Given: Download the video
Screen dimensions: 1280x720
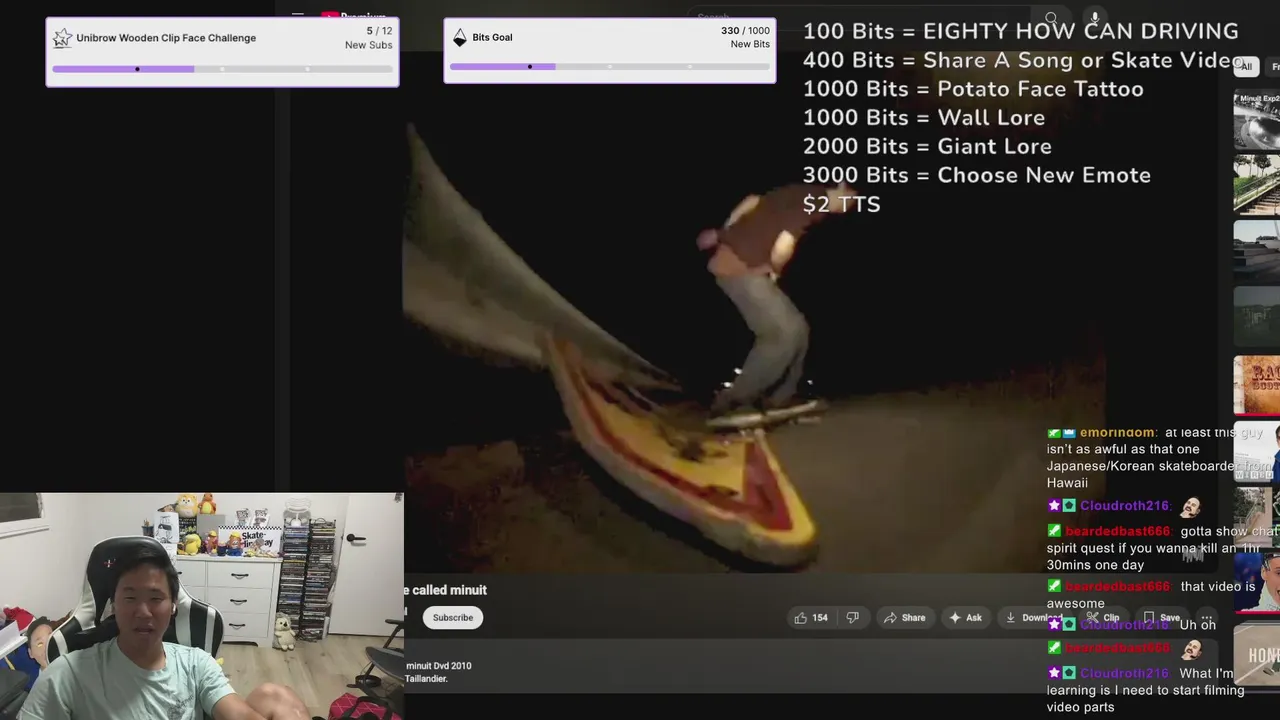Looking at the screenshot, I should point(1034,618).
